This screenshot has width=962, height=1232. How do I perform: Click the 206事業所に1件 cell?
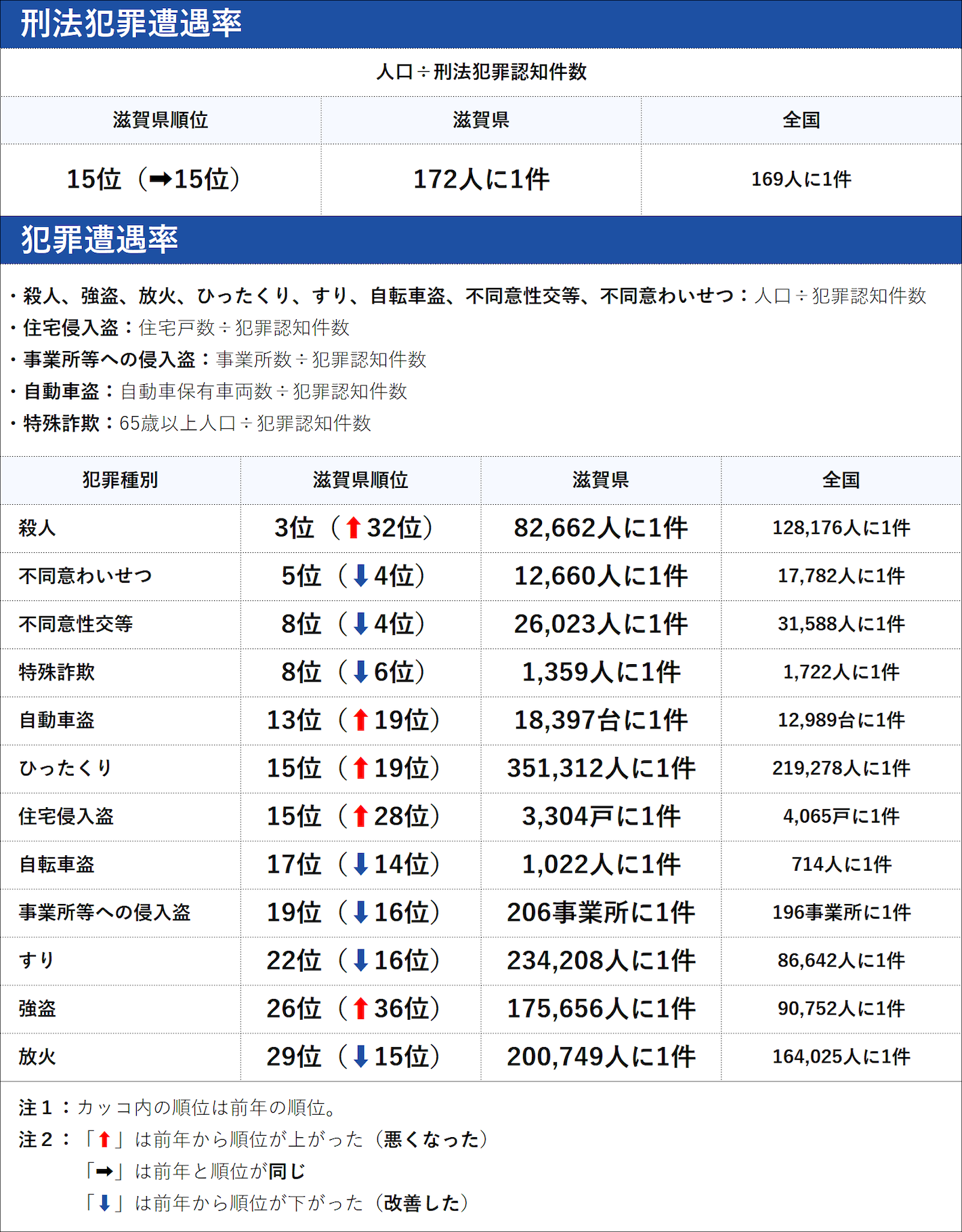pos(601,913)
